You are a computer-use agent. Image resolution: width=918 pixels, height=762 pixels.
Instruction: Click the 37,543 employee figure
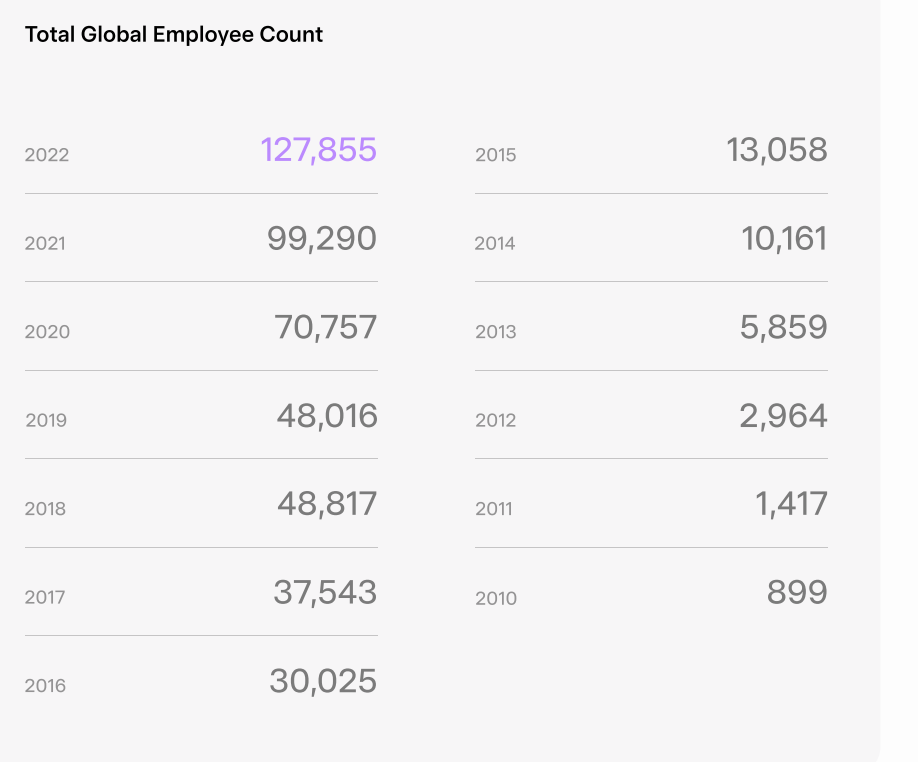(x=325, y=592)
